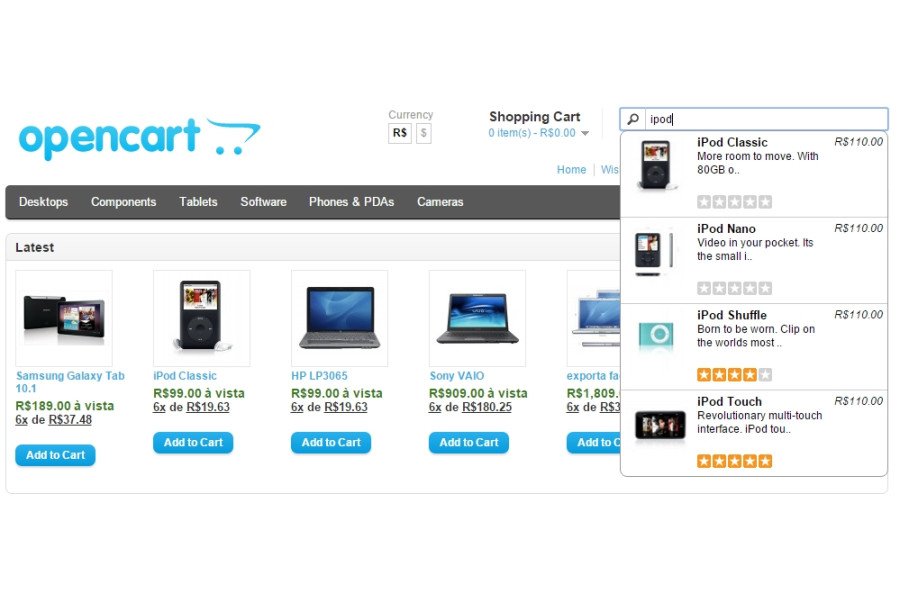
Task: Add Sony VAIO to cart
Action: click(468, 443)
